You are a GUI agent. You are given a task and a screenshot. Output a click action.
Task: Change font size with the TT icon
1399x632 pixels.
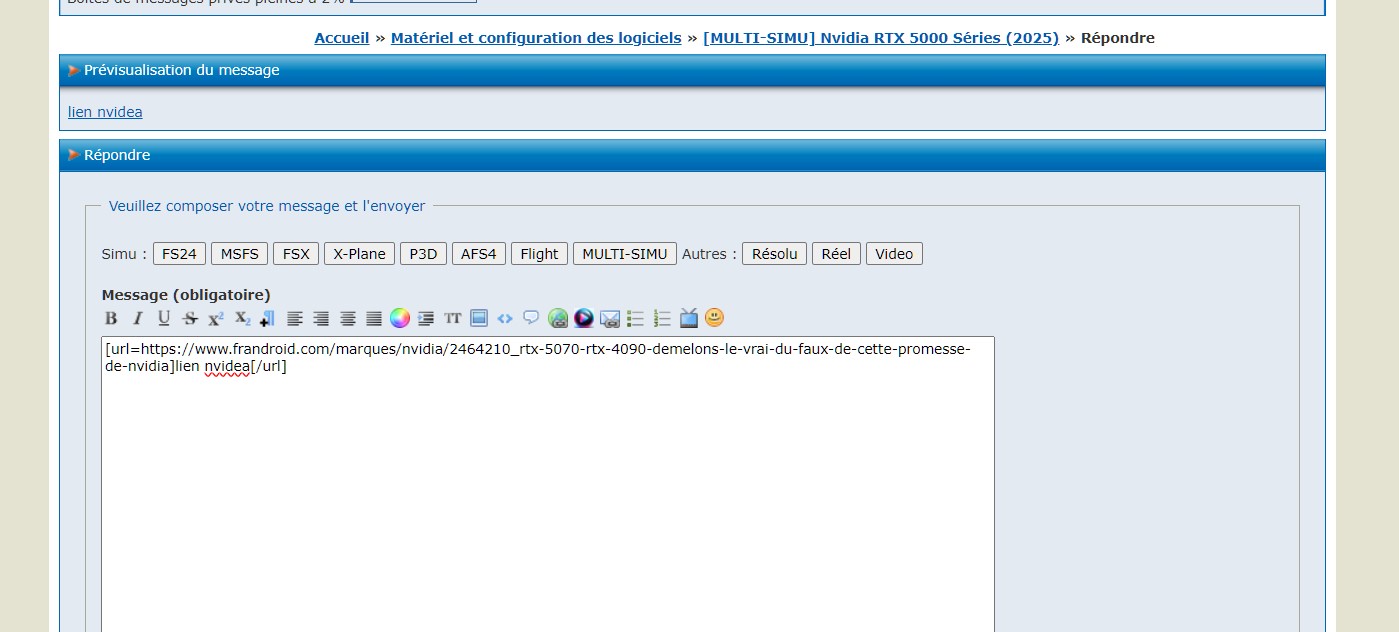pyautogui.click(x=453, y=319)
